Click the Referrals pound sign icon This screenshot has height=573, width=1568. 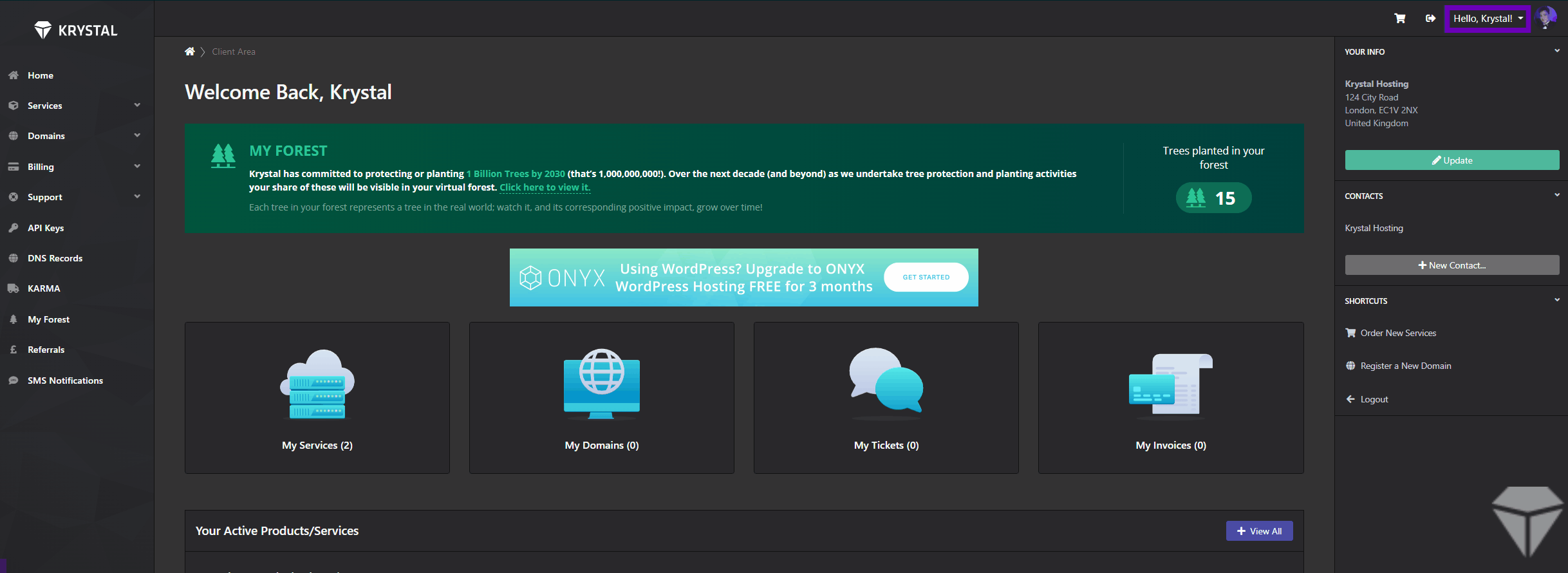pos(14,350)
